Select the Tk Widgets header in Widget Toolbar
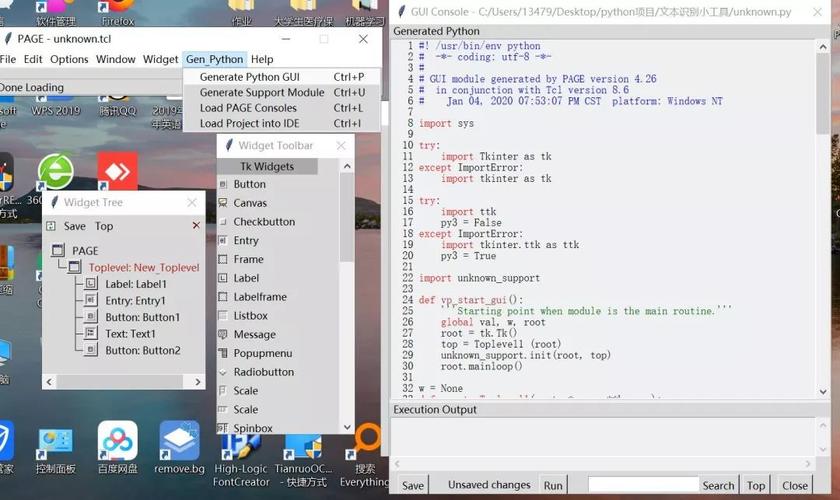Image resolution: width=840 pixels, height=500 pixels. tap(267, 166)
